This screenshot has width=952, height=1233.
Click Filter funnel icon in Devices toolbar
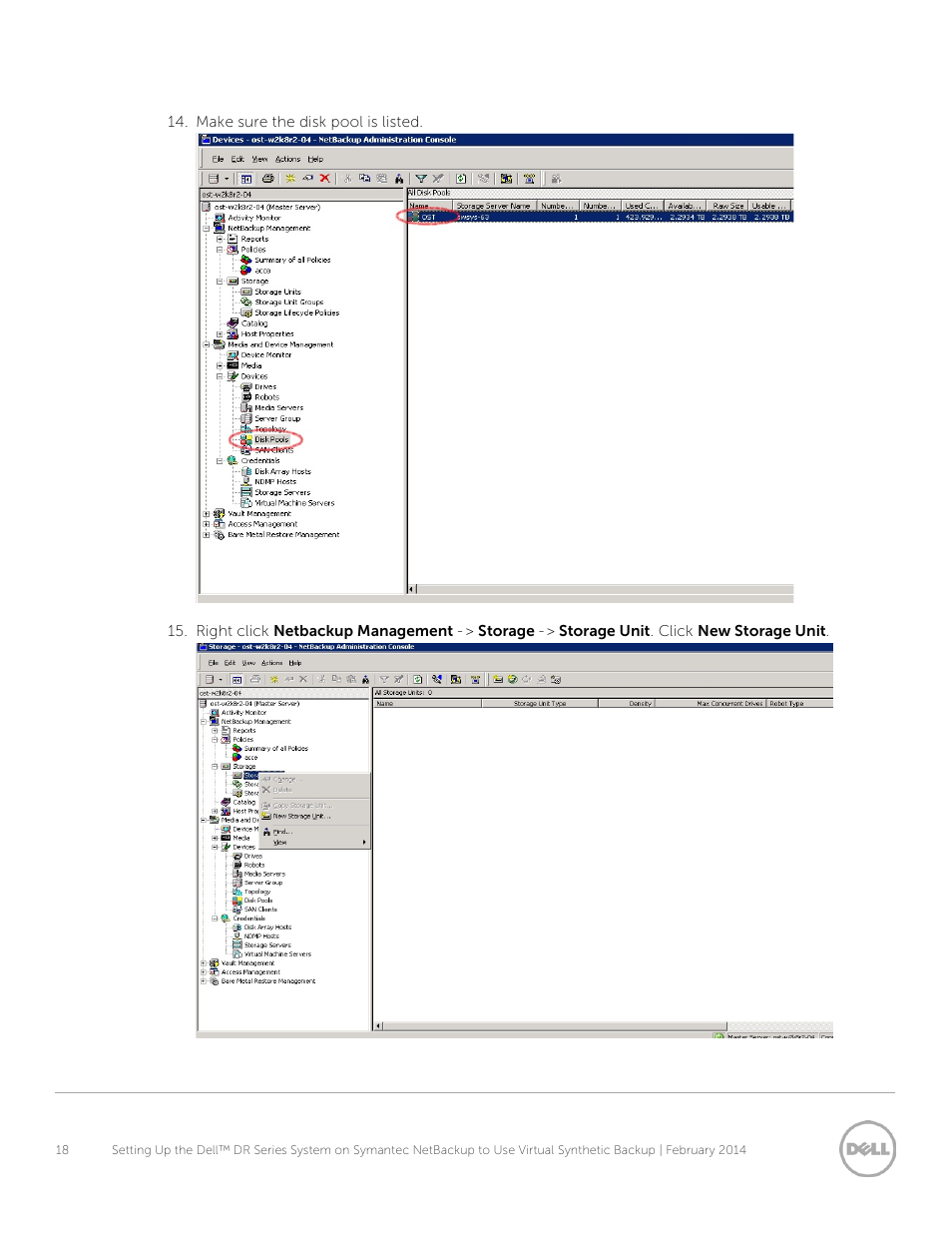421,179
